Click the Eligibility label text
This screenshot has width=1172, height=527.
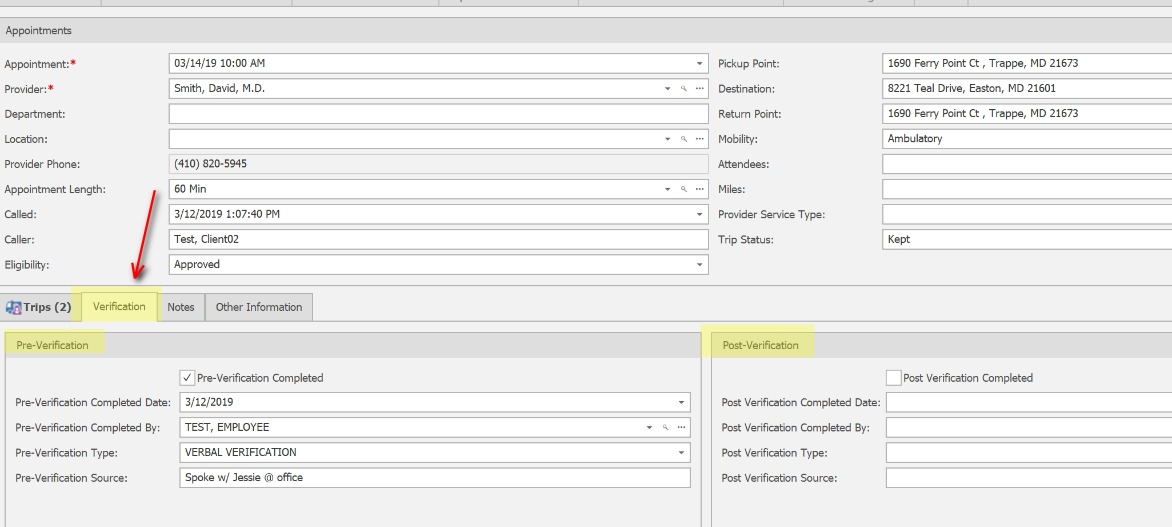pyautogui.click(x=28, y=265)
